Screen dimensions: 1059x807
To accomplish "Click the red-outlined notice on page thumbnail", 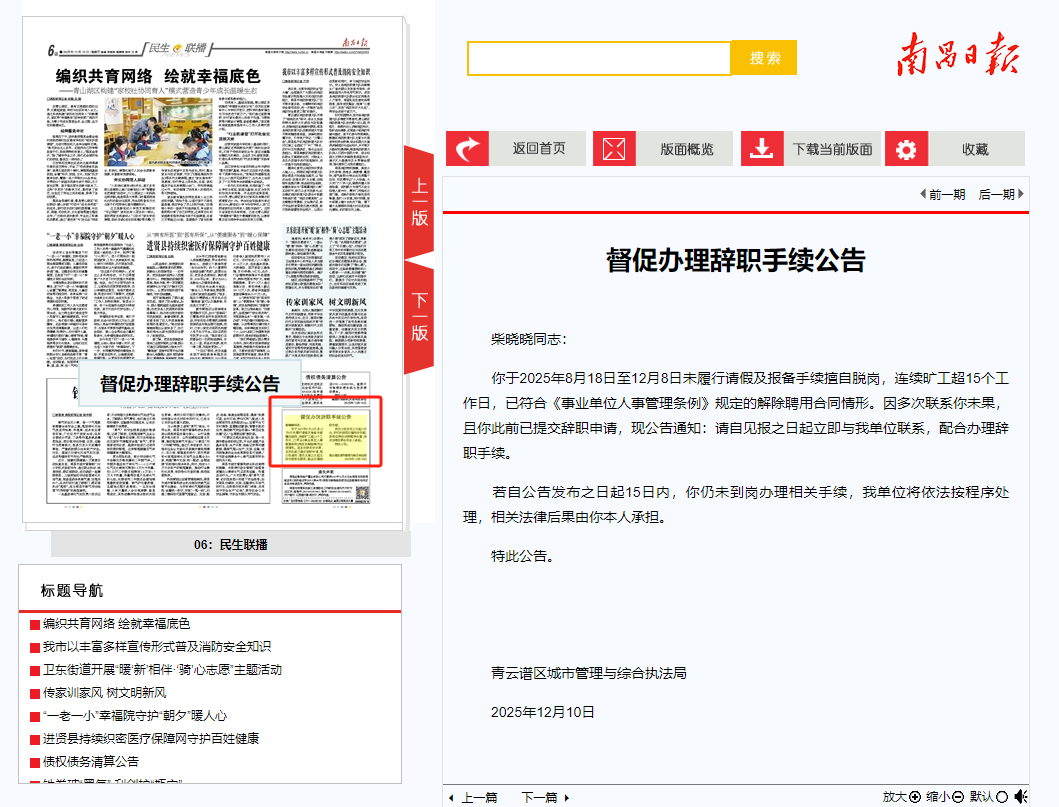I will click(326, 433).
